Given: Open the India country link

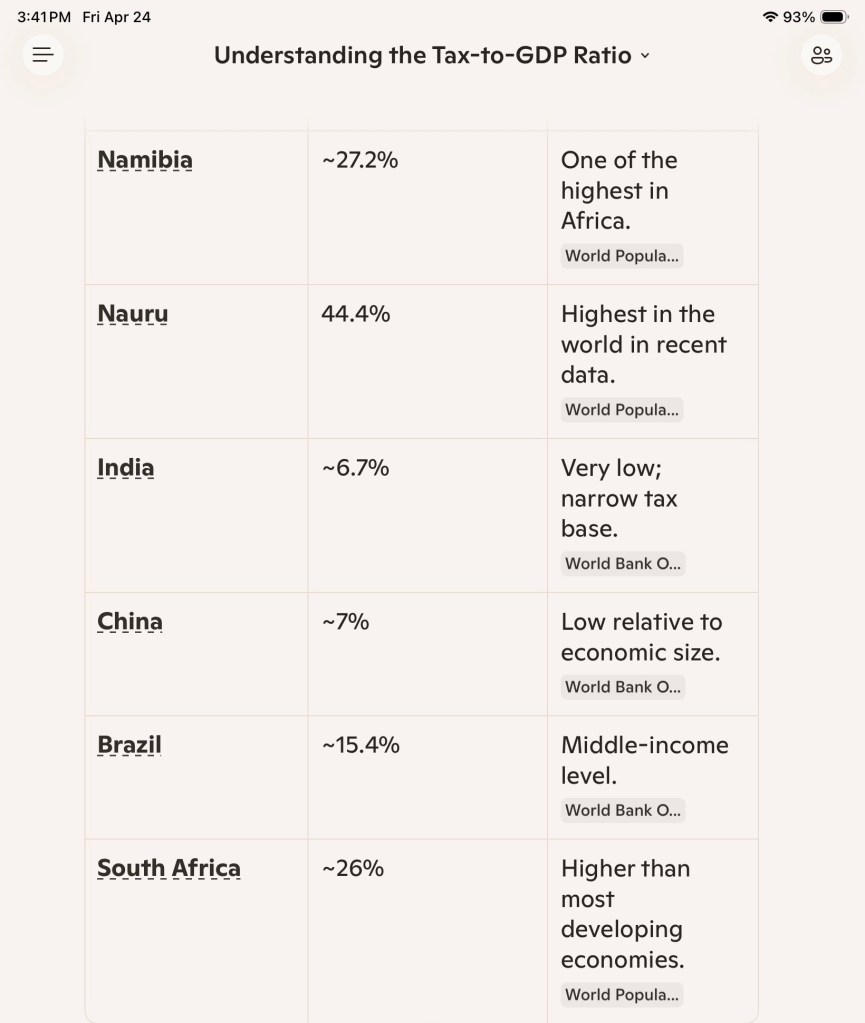Looking at the screenshot, I should coord(125,468).
